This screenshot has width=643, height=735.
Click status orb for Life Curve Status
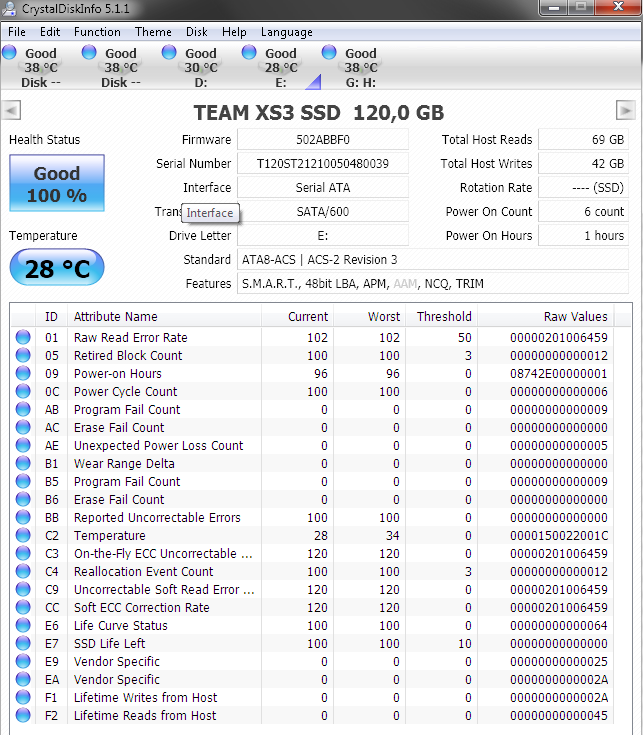click(x=23, y=625)
